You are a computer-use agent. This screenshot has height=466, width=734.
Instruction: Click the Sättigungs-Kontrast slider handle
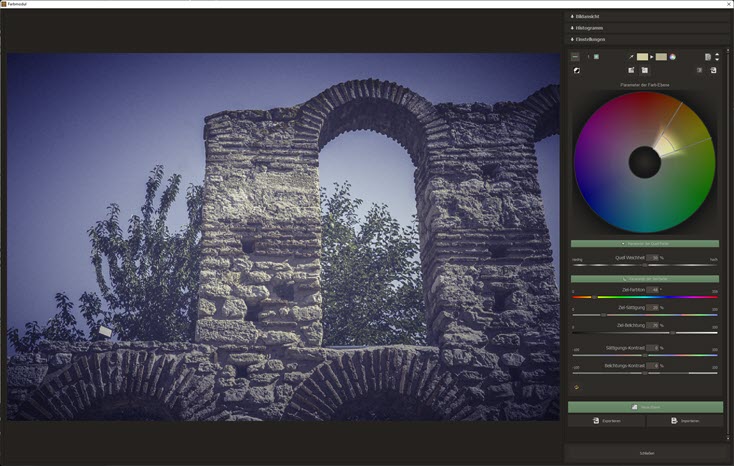(645, 355)
